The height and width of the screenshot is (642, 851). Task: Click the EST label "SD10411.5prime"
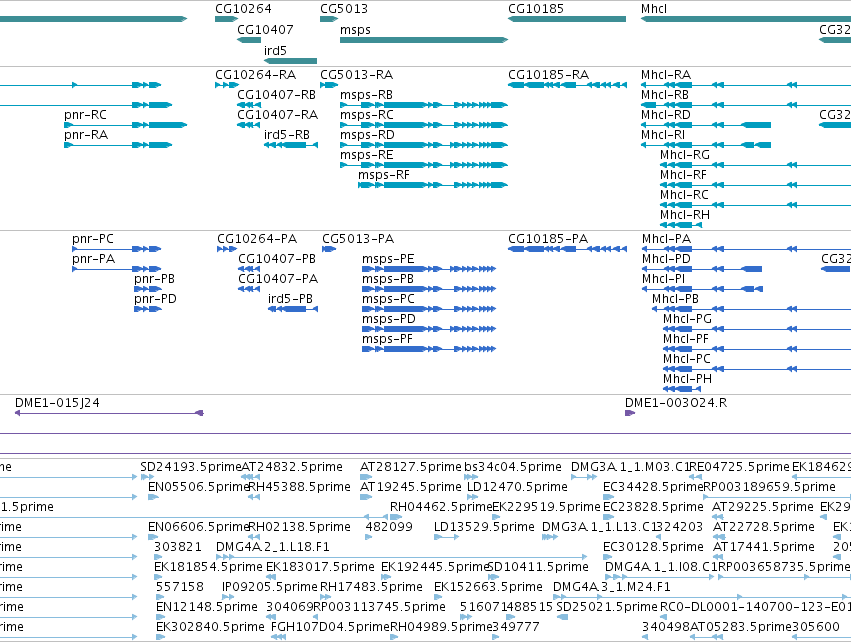[x=538, y=567]
